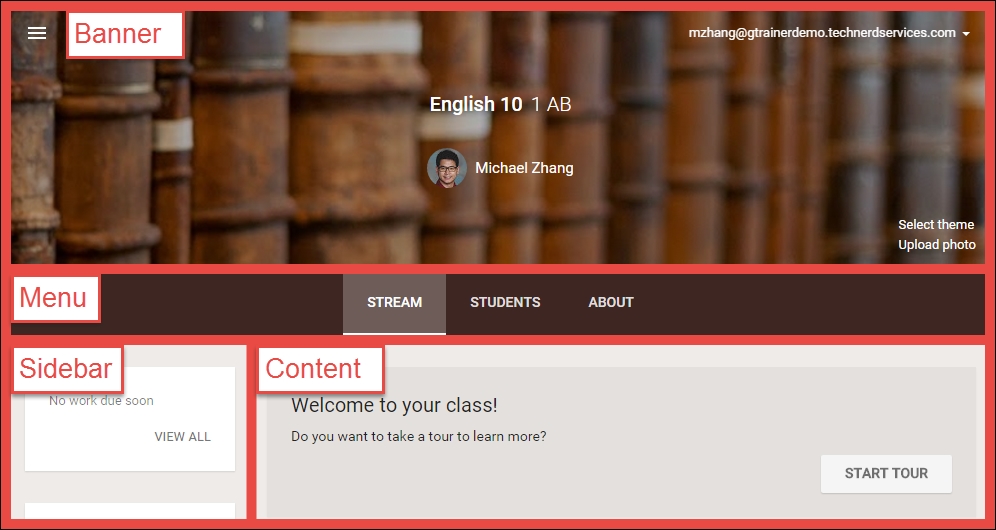
Task: Click Michael Zhang's profile photo
Action: pyautogui.click(x=447, y=168)
